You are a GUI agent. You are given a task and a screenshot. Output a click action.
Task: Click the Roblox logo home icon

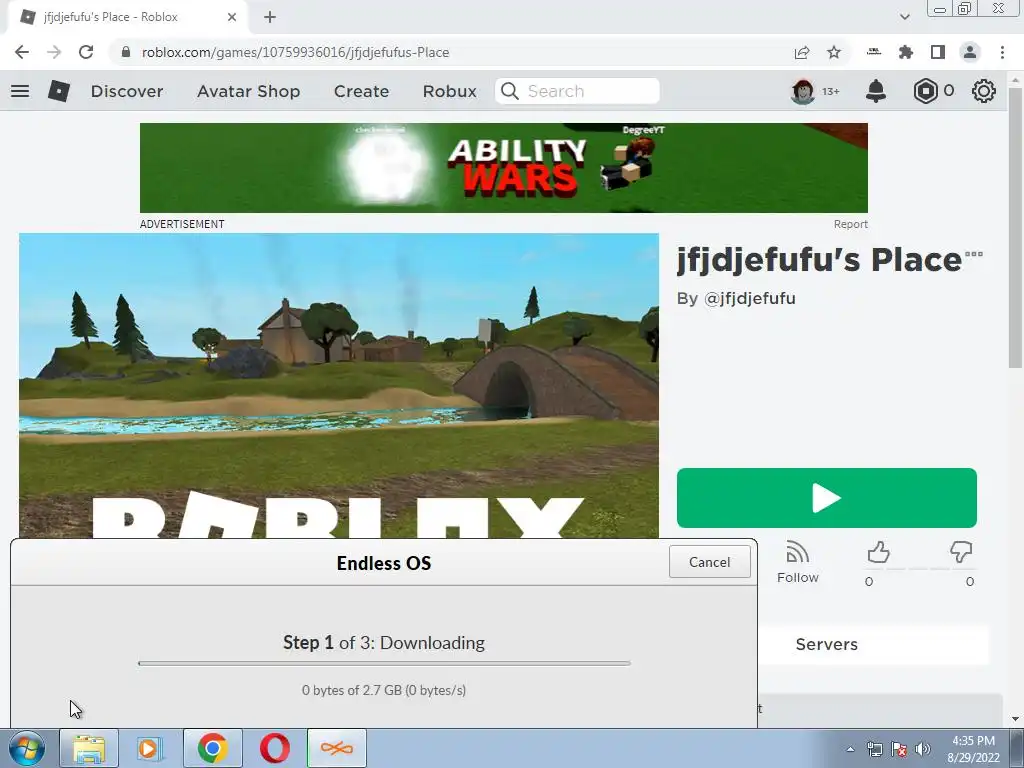(x=59, y=91)
